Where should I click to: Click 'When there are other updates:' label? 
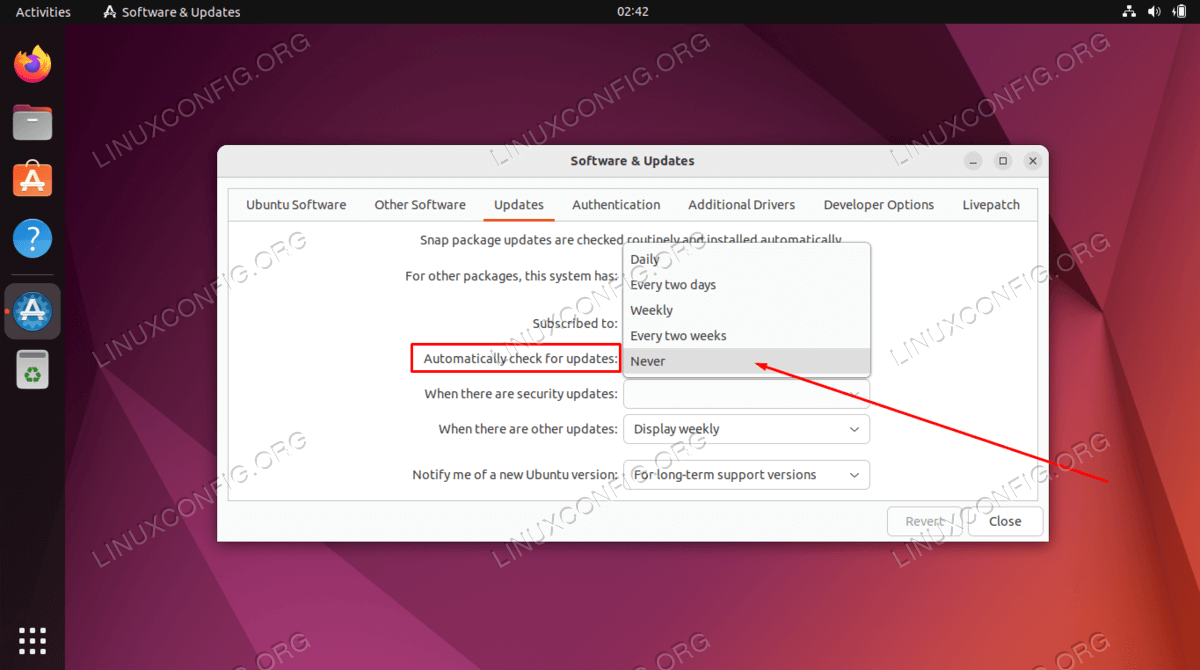[528, 429]
